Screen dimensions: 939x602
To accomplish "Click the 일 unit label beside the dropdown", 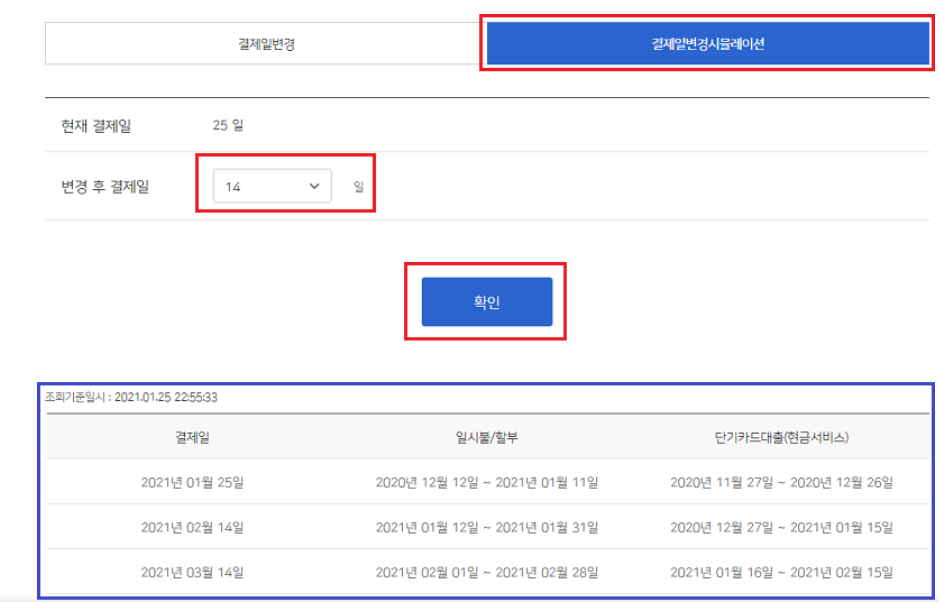I will click(x=357, y=185).
